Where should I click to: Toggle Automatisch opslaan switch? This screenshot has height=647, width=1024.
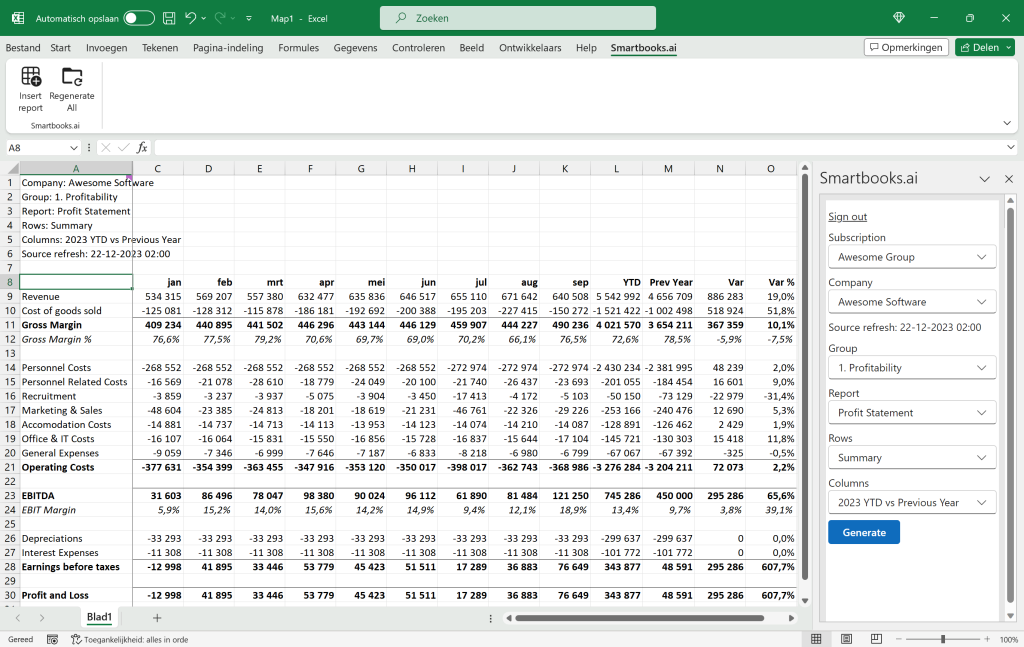click(139, 18)
